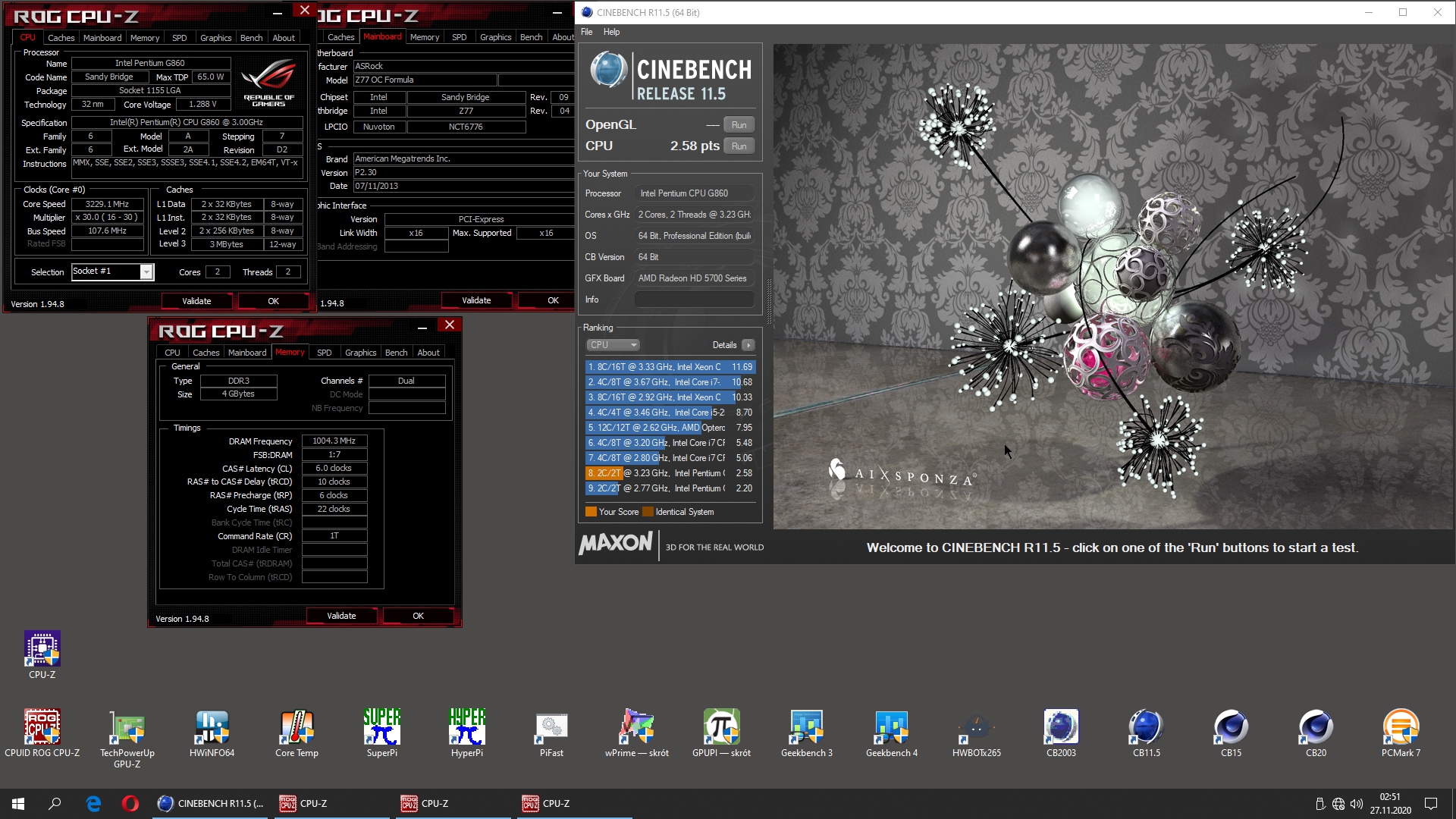1456x819 pixels.
Task: Select About tab in Memory CPU-Z window
Action: pyautogui.click(x=428, y=353)
